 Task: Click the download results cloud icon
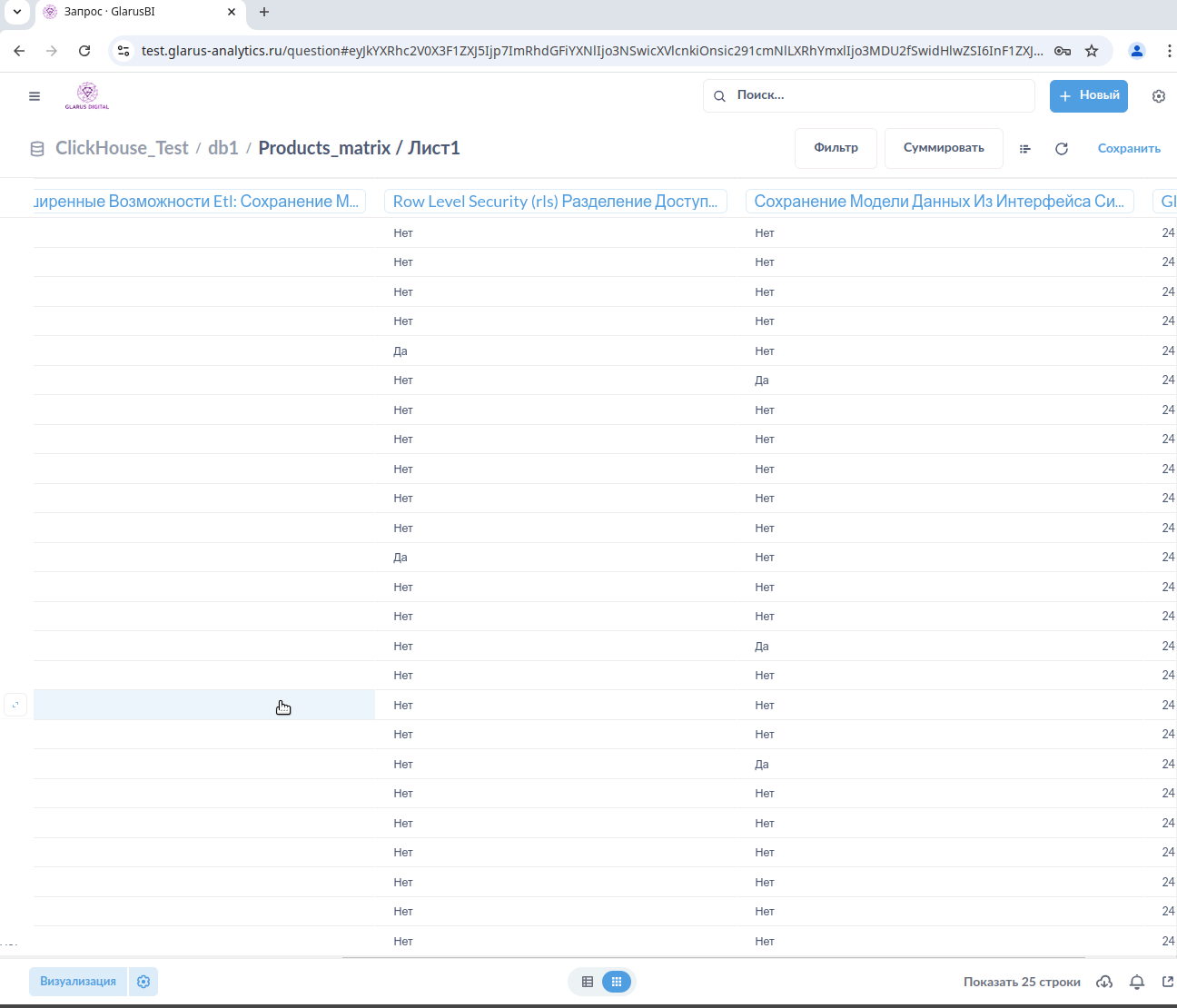(x=1104, y=982)
